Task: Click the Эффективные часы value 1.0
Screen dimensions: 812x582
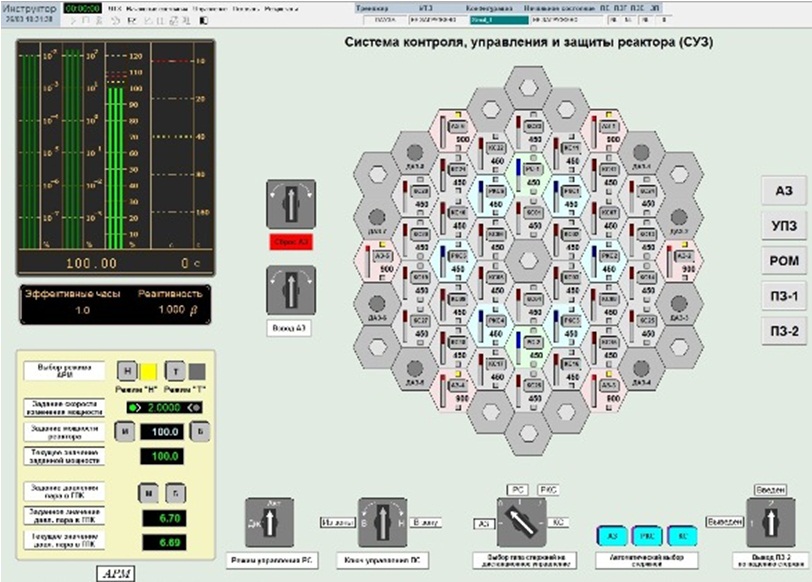Action: tap(82, 310)
